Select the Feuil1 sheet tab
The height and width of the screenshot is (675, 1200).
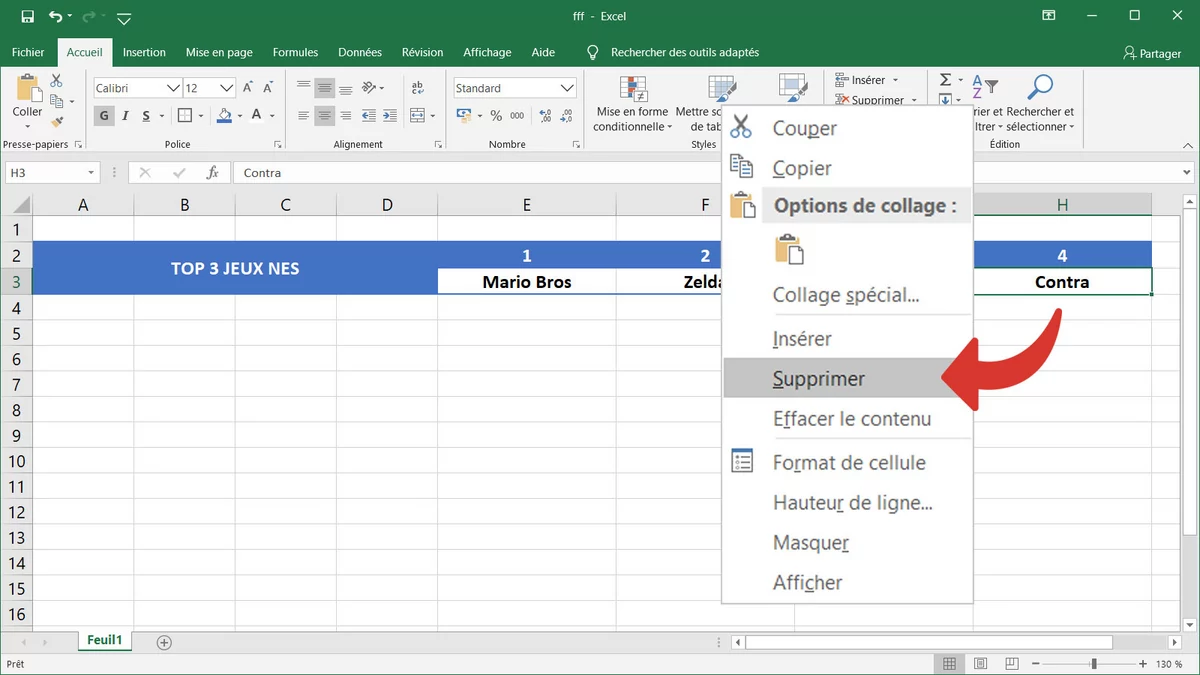(104, 640)
